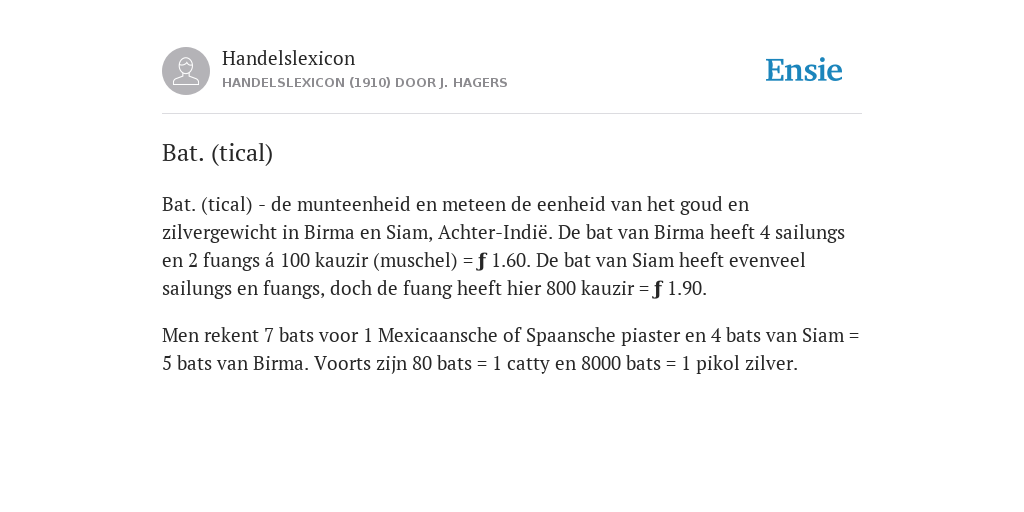Click the paragraph starting 'Men rekent 7 bats'
The image size is (1024, 512).
tap(511, 349)
